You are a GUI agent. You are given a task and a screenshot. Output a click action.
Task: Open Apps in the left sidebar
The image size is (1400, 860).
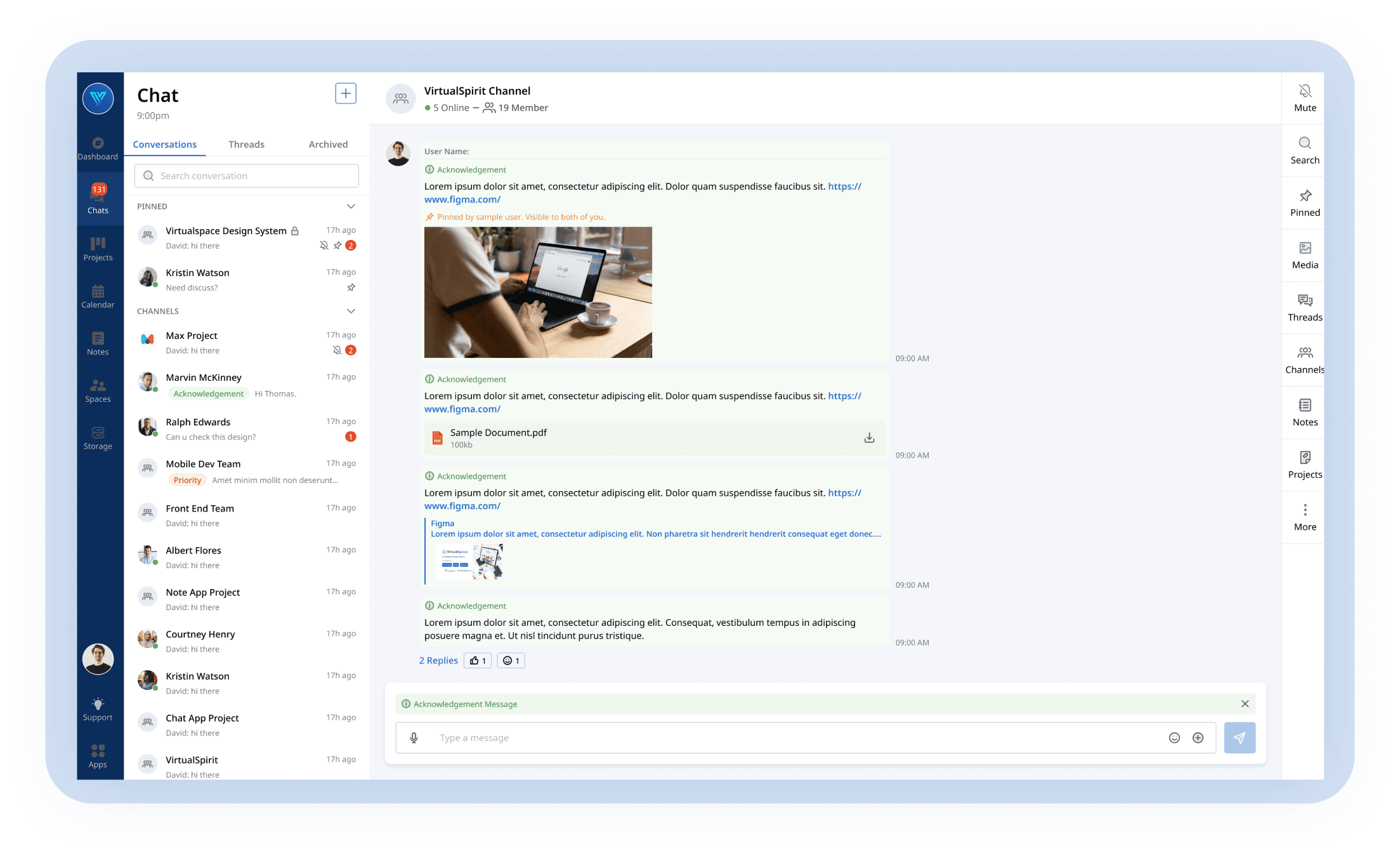(98, 757)
